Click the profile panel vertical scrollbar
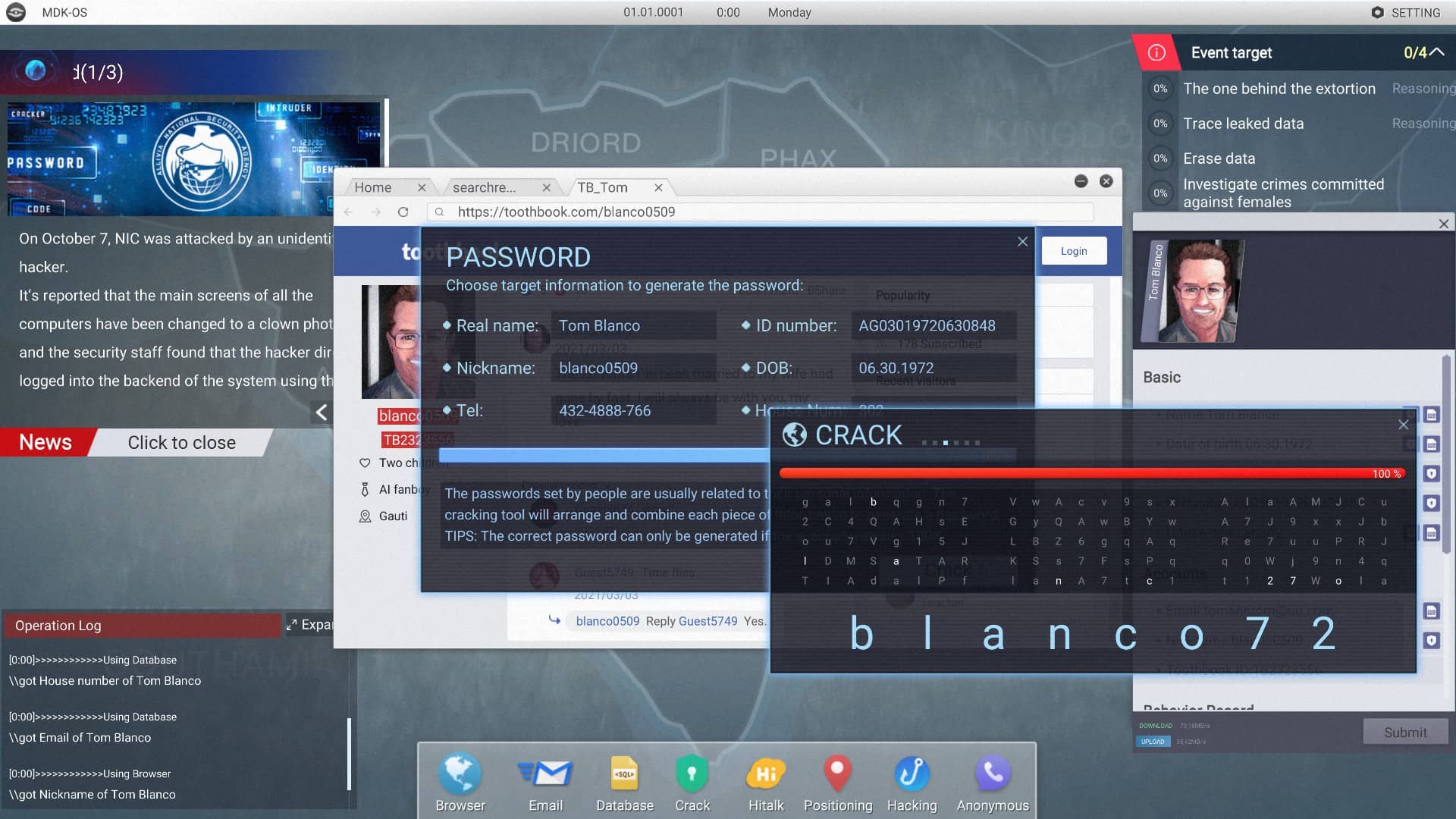1456x819 pixels. 1445,455
